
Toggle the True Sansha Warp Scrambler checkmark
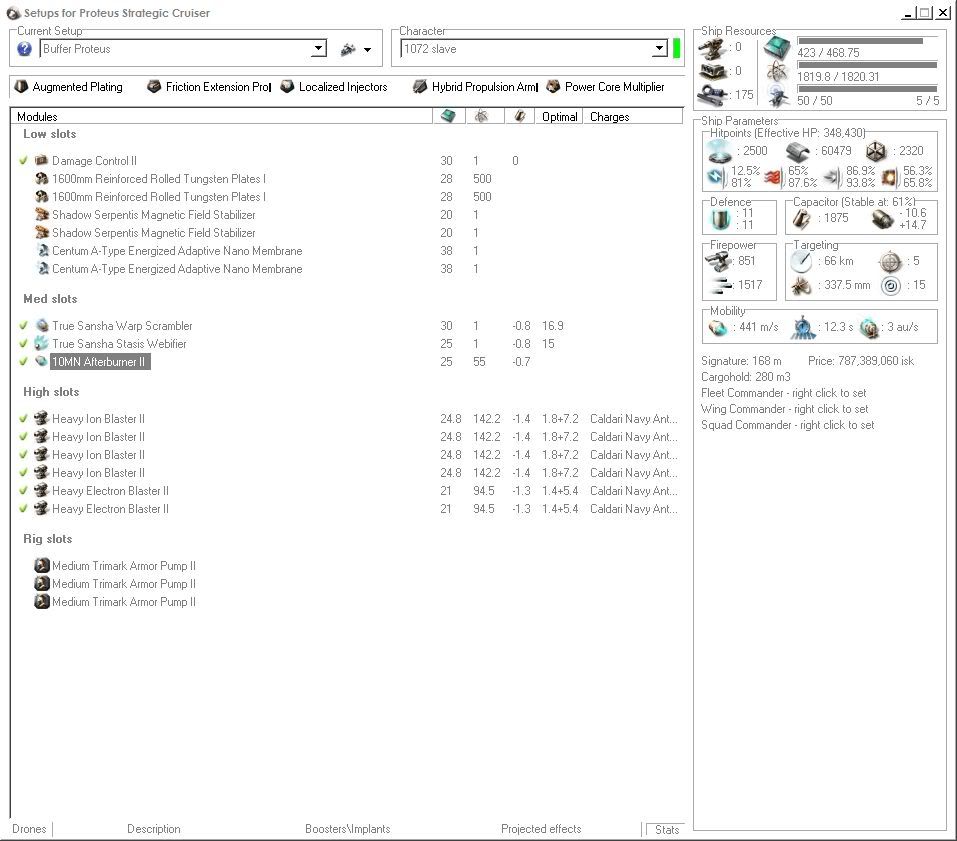click(x=23, y=326)
